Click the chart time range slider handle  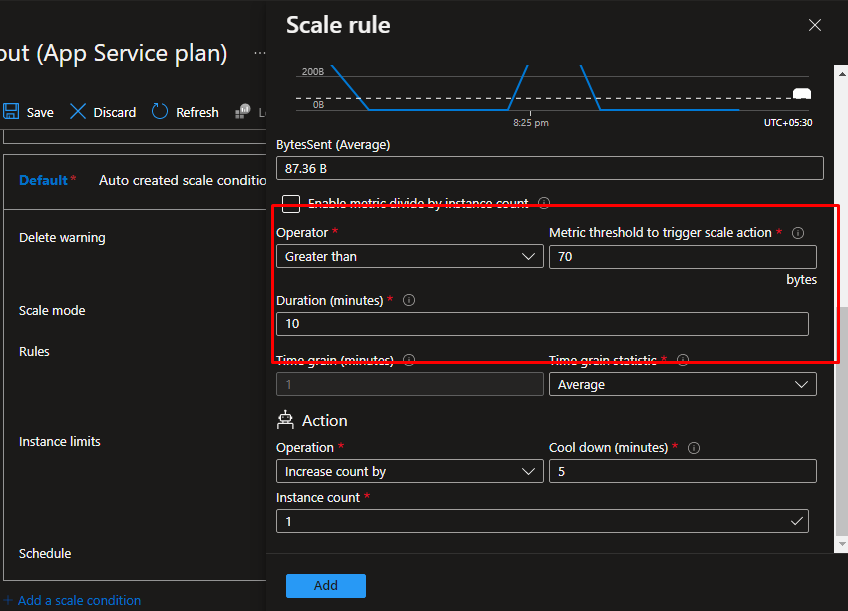pyautogui.click(x=801, y=94)
